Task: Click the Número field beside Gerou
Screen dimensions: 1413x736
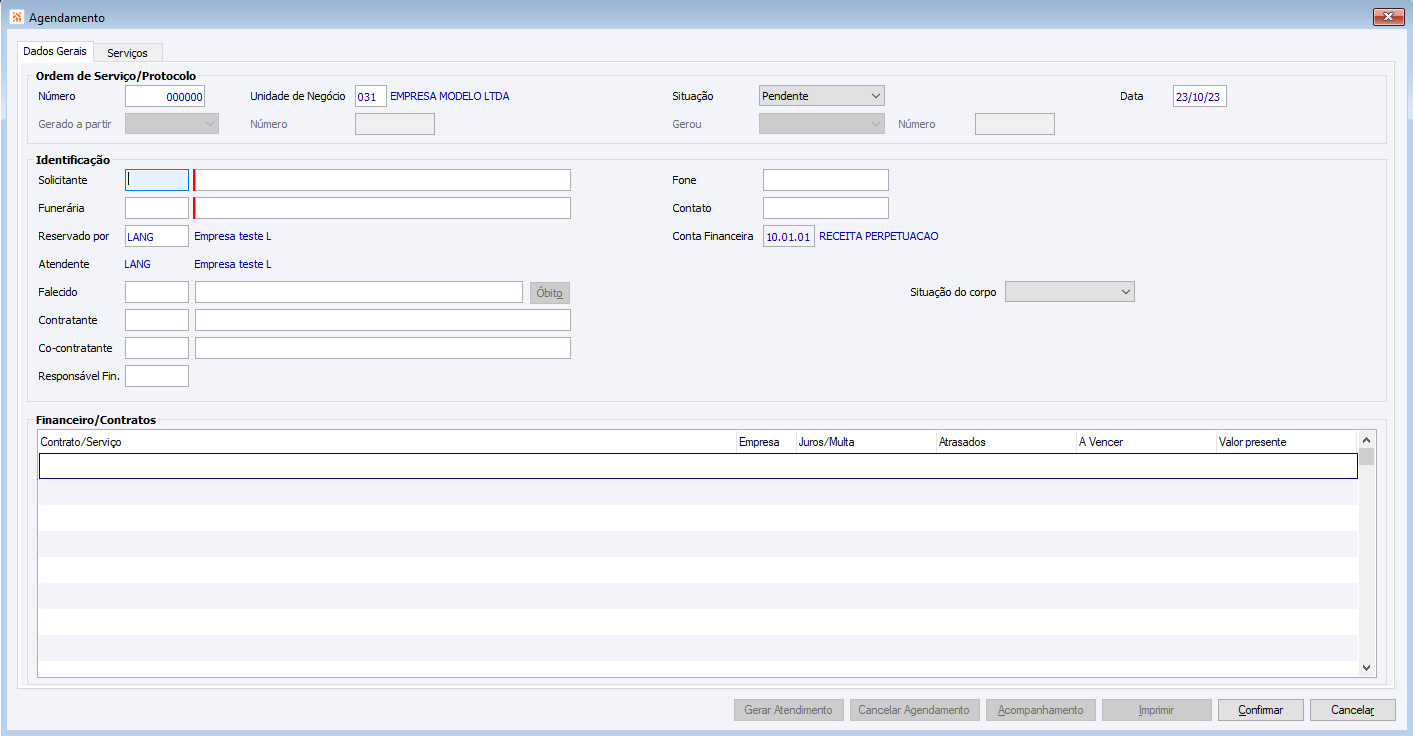Action: (1015, 124)
